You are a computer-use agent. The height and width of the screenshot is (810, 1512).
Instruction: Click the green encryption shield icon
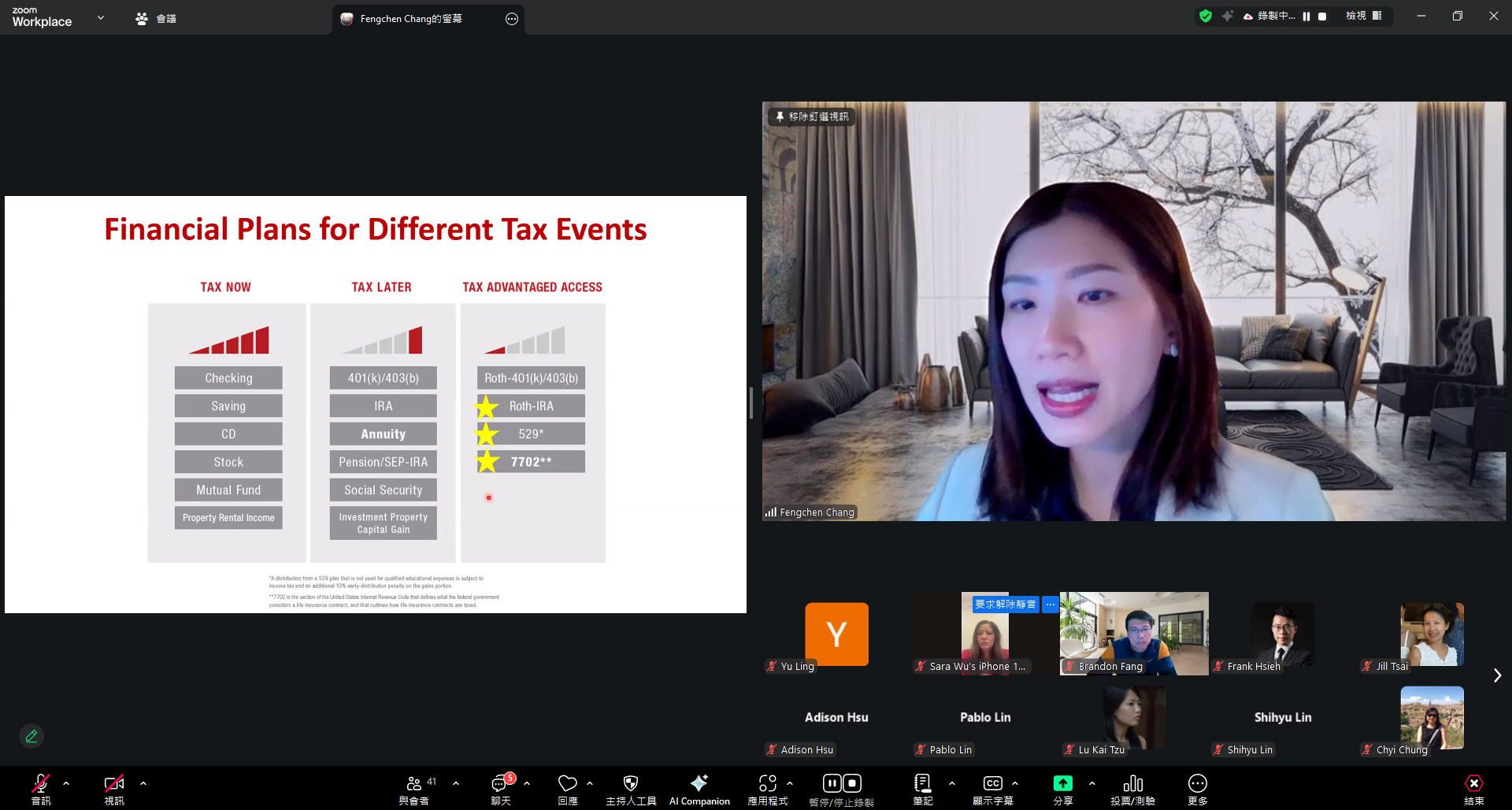[x=1205, y=16]
